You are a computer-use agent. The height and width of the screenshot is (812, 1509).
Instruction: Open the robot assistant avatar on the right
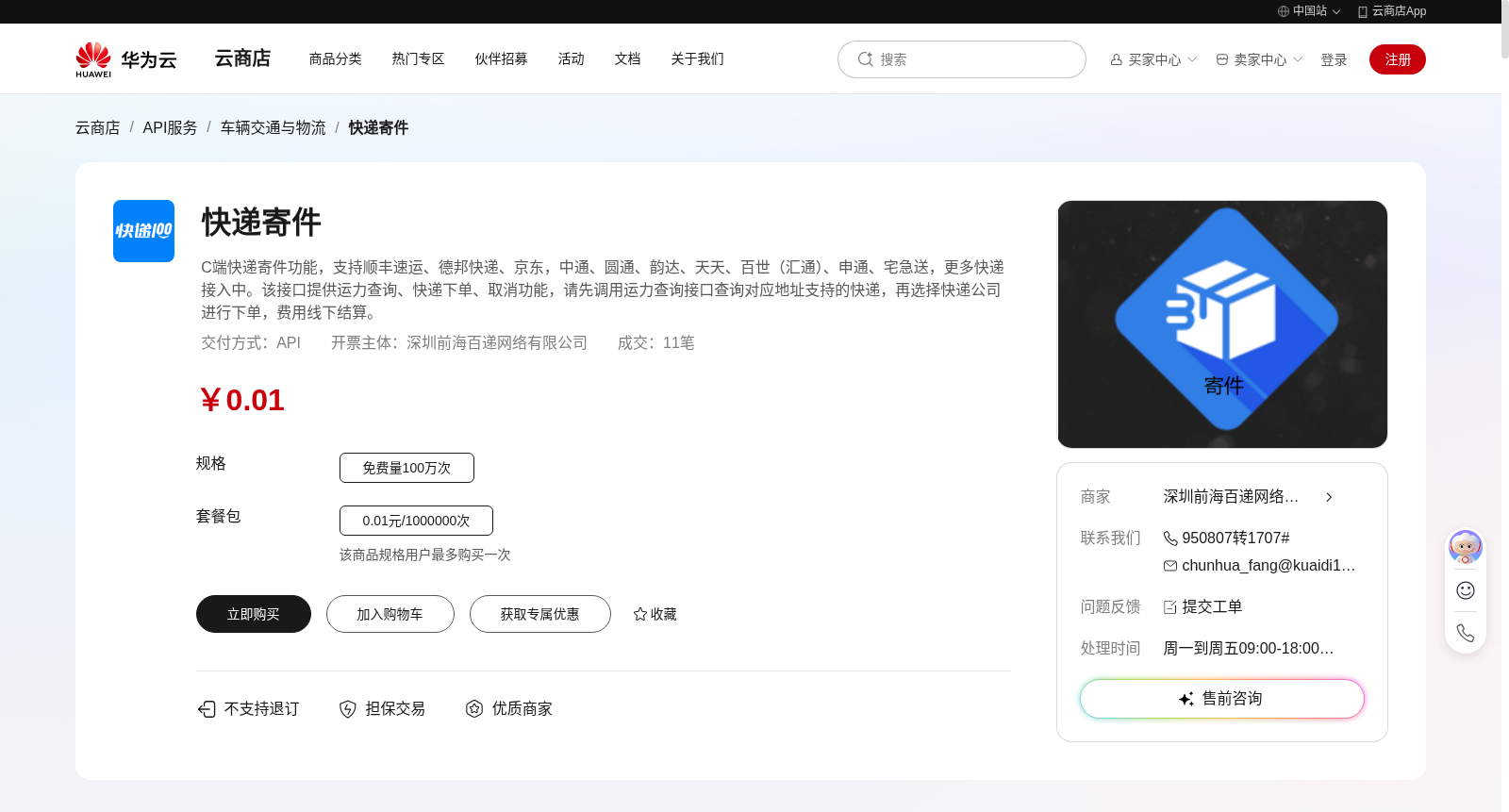[1466, 547]
